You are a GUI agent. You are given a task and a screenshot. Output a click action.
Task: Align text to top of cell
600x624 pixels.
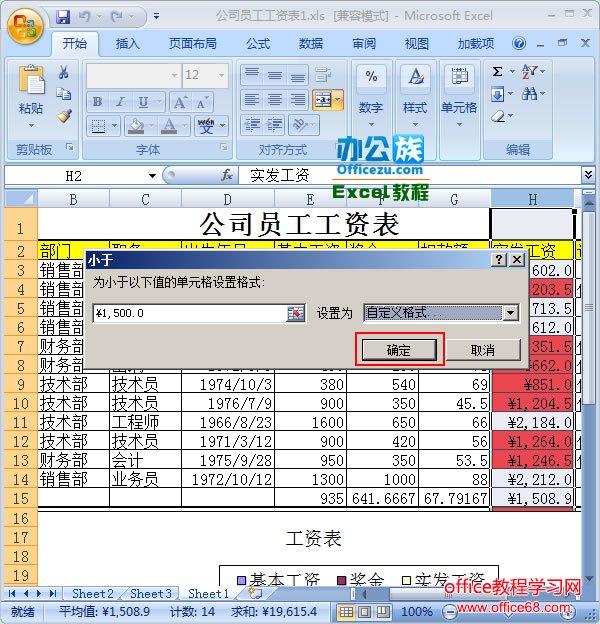pos(251,74)
